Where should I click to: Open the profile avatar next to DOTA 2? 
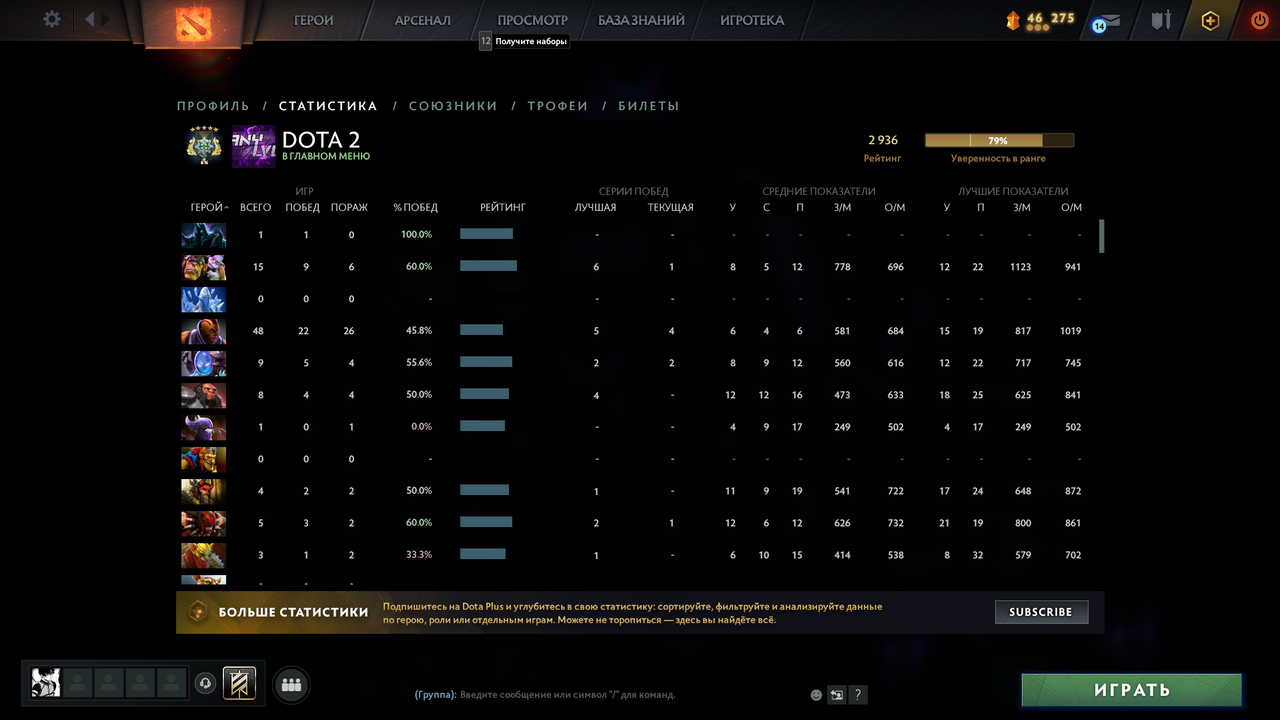[x=253, y=145]
